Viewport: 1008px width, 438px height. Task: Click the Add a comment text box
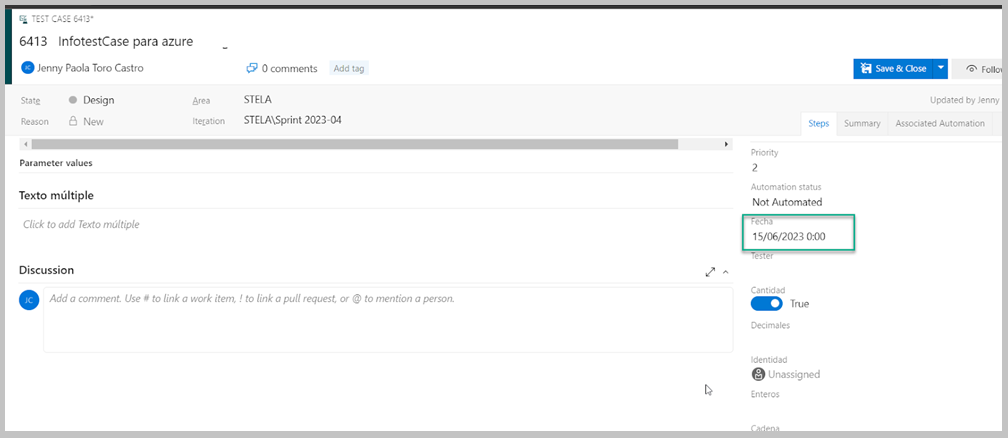click(x=388, y=320)
